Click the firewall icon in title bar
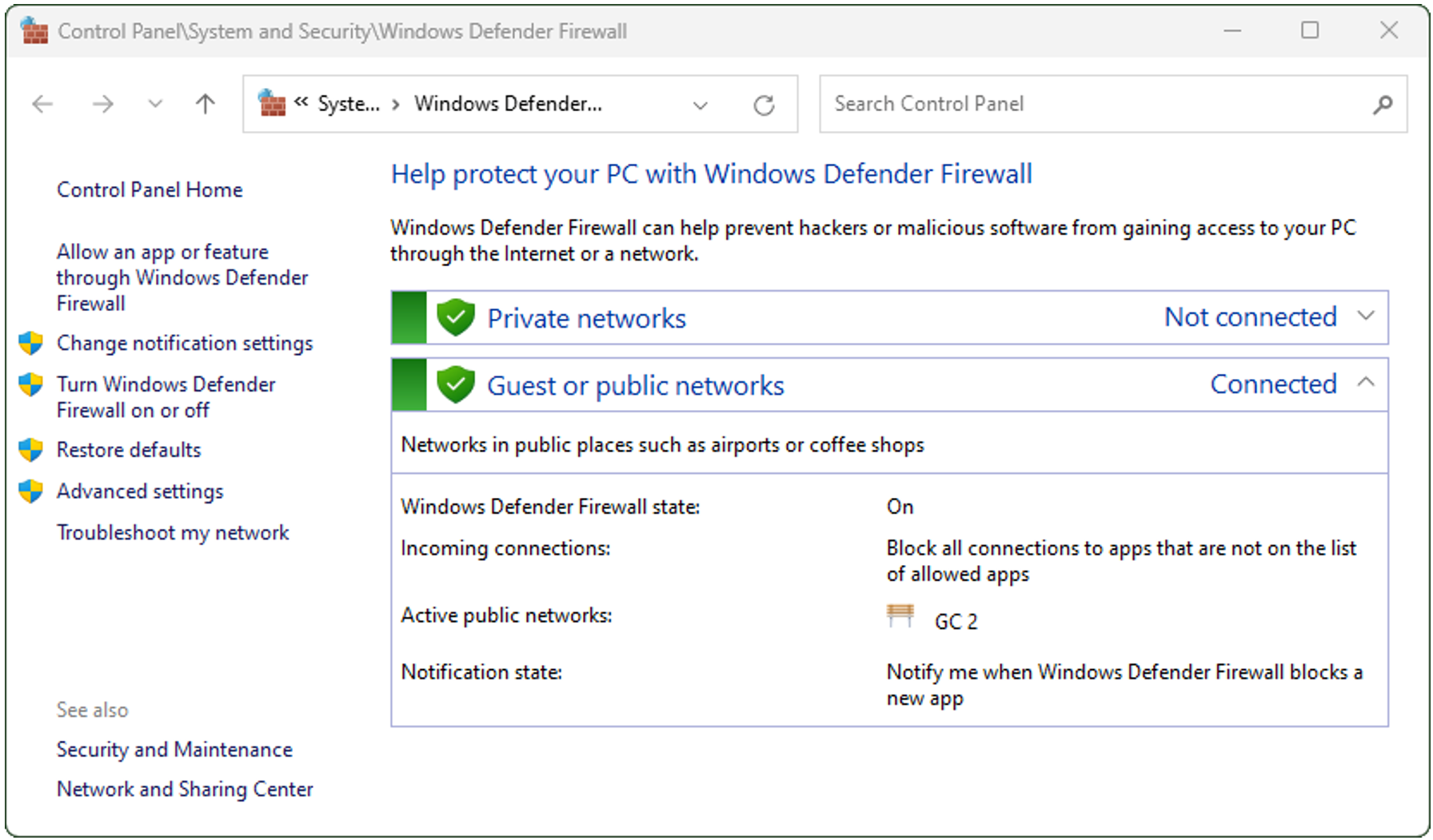Viewport: 1433px width, 840px height. point(34,31)
